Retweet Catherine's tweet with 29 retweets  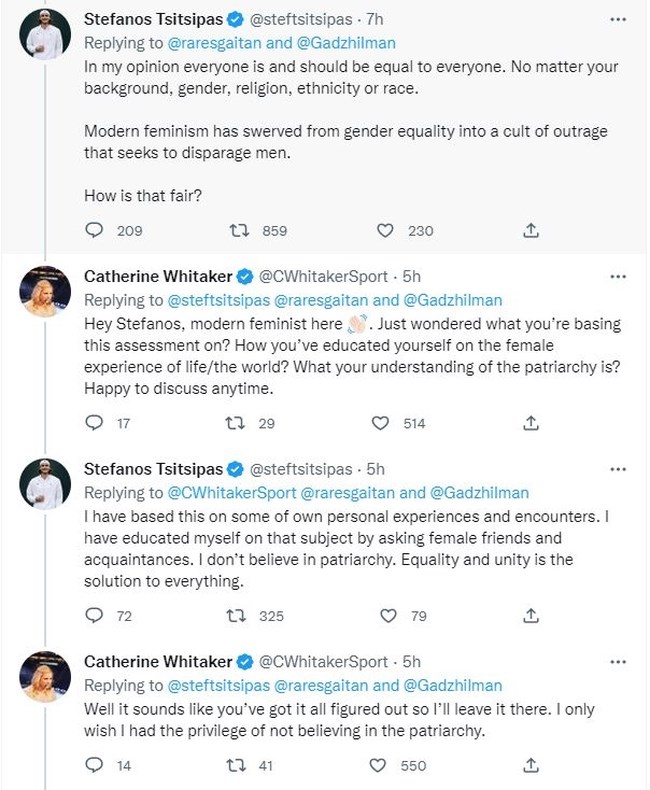[x=240, y=423]
